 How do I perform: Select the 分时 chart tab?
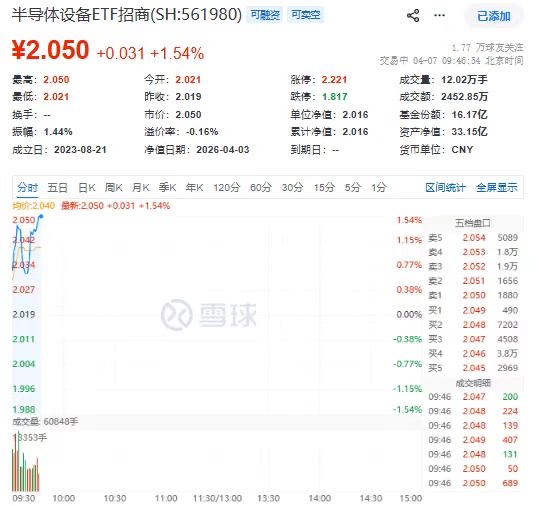[x=28, y=188]
